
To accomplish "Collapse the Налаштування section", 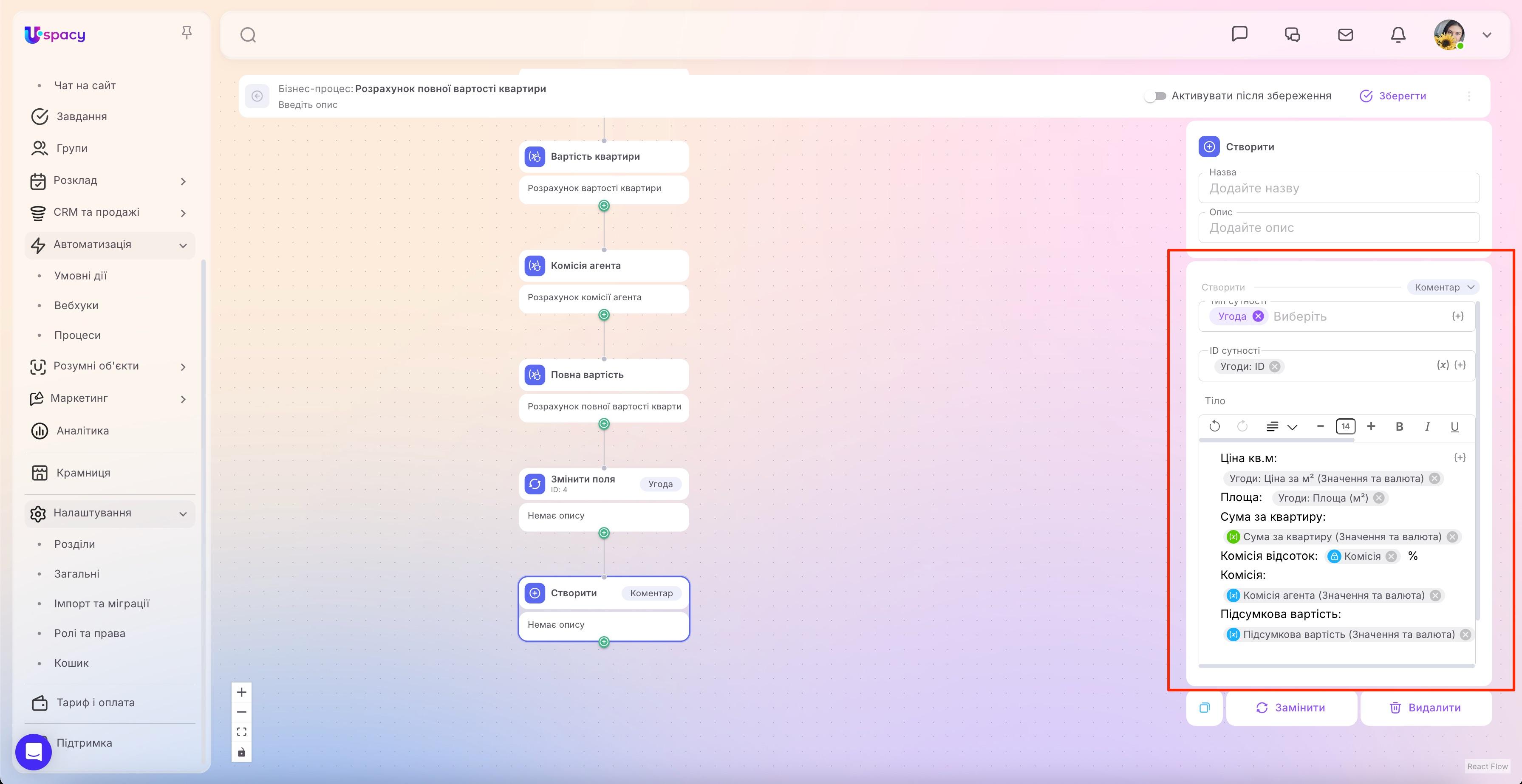I will [183, 514].
